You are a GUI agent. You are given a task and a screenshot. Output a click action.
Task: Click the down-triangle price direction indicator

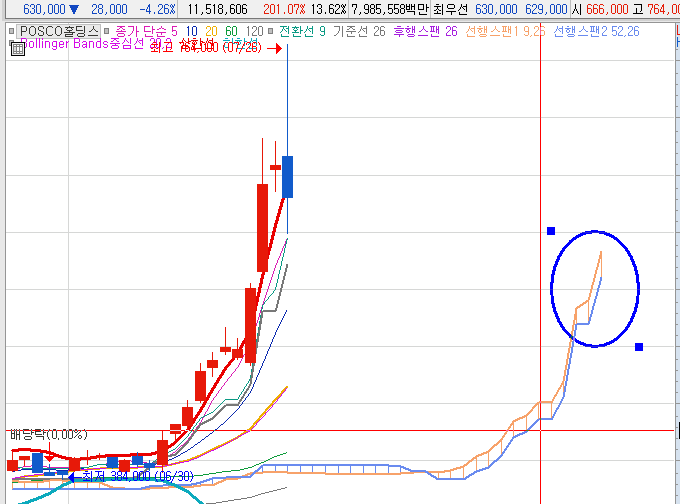pyautogui.click(x=74, y=9)
